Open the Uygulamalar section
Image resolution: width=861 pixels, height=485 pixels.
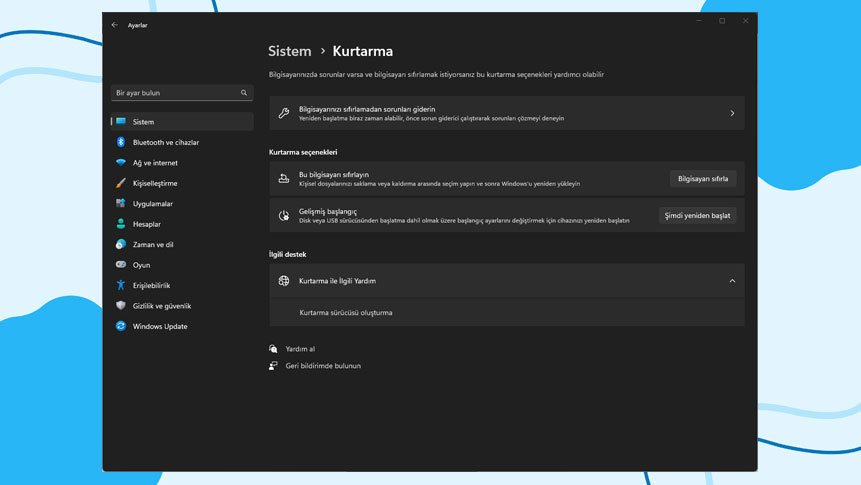click(x=152, y=204)
